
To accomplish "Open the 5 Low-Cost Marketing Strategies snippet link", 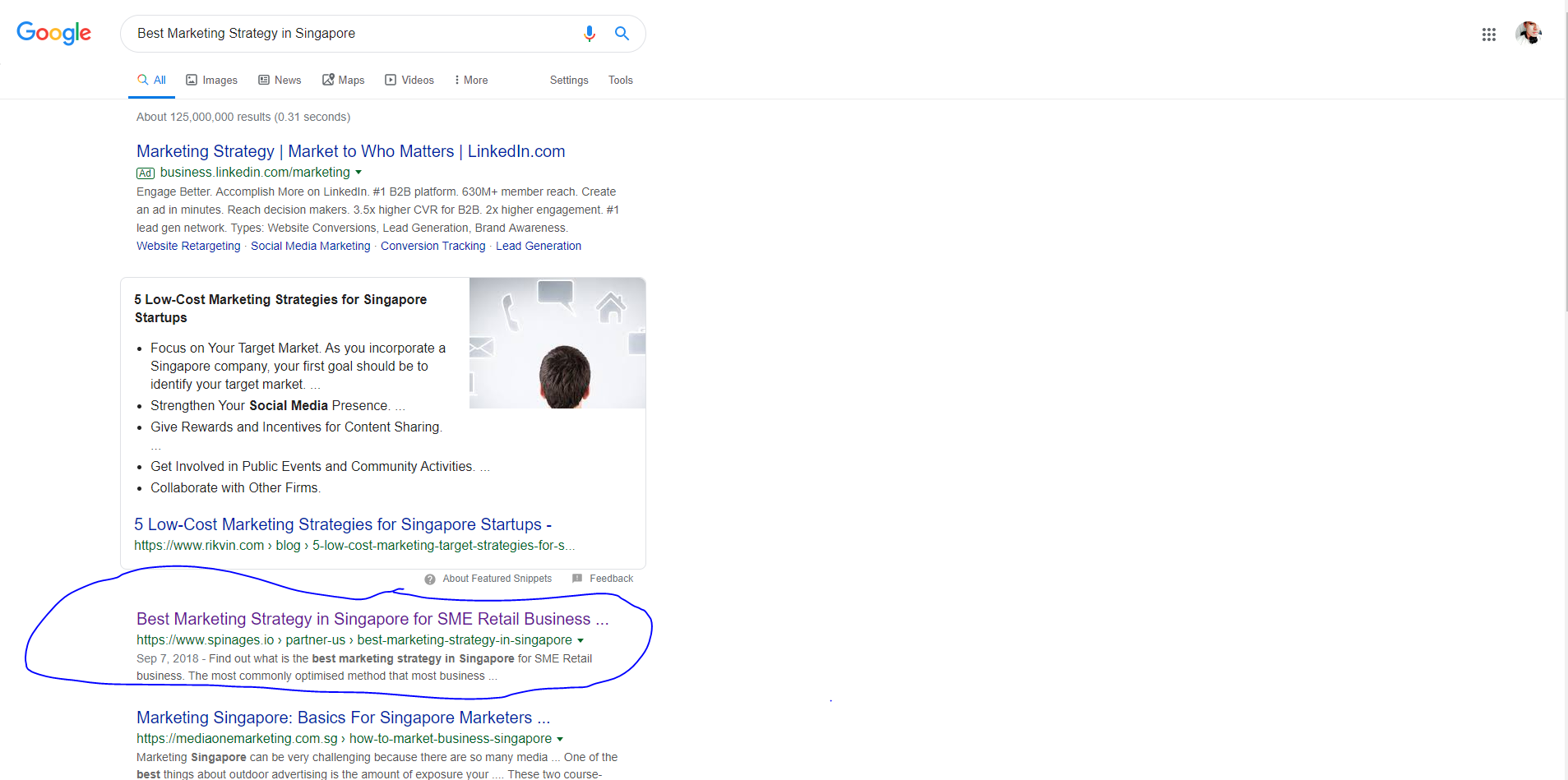I will [343, 524].
